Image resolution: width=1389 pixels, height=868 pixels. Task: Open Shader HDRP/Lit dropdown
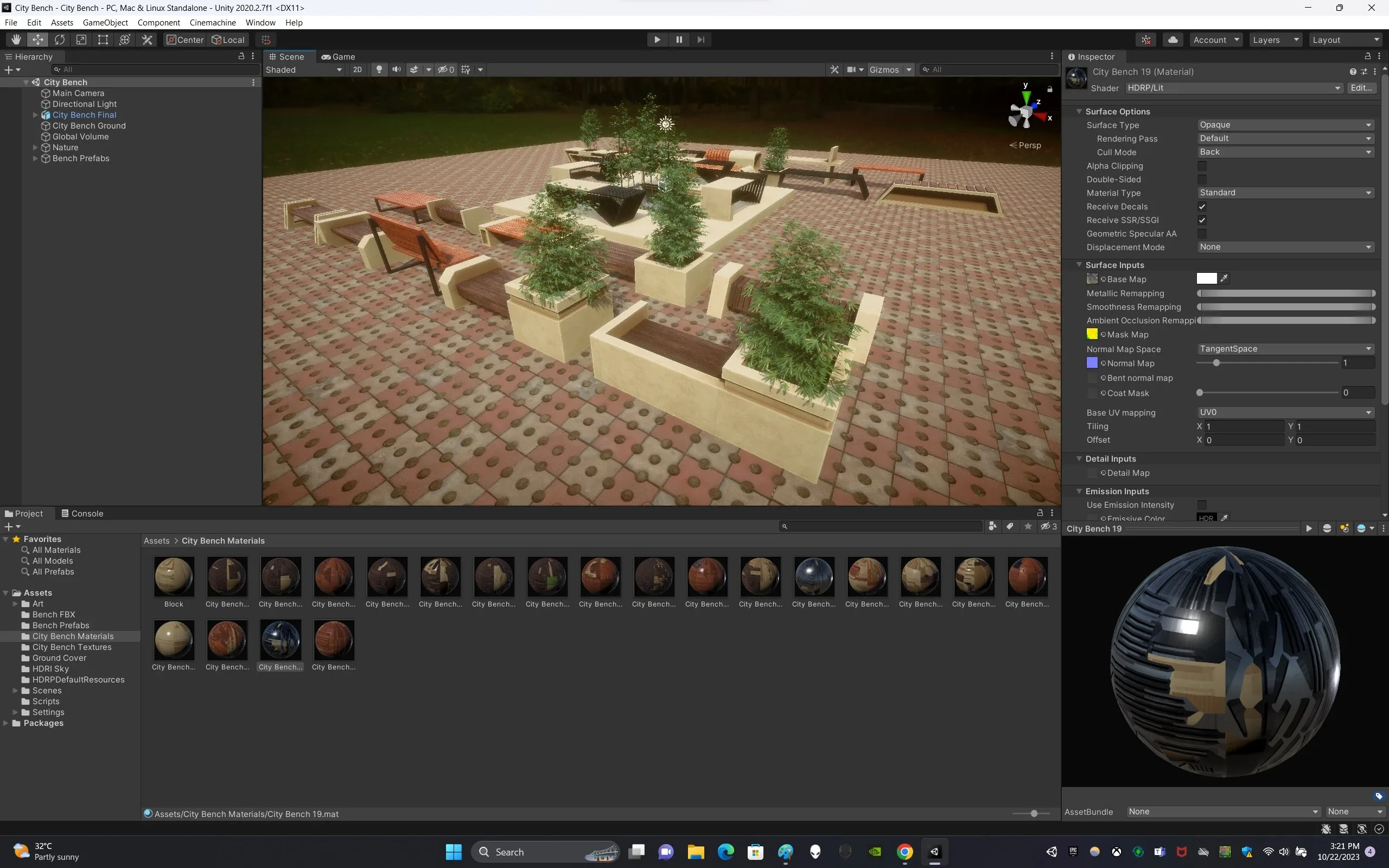tap(1234, 88)
